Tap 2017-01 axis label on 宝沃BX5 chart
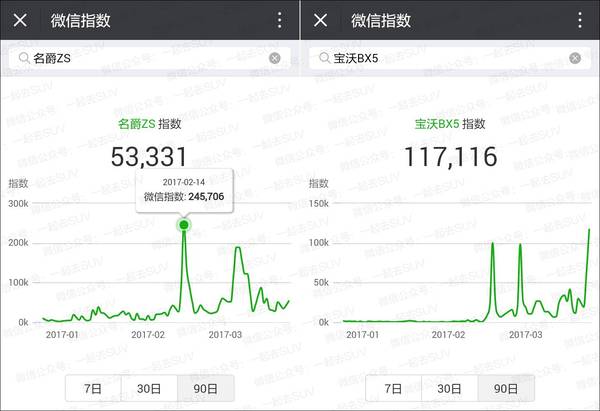This screenshot has width=600, height=411. (x=362, y=335)
